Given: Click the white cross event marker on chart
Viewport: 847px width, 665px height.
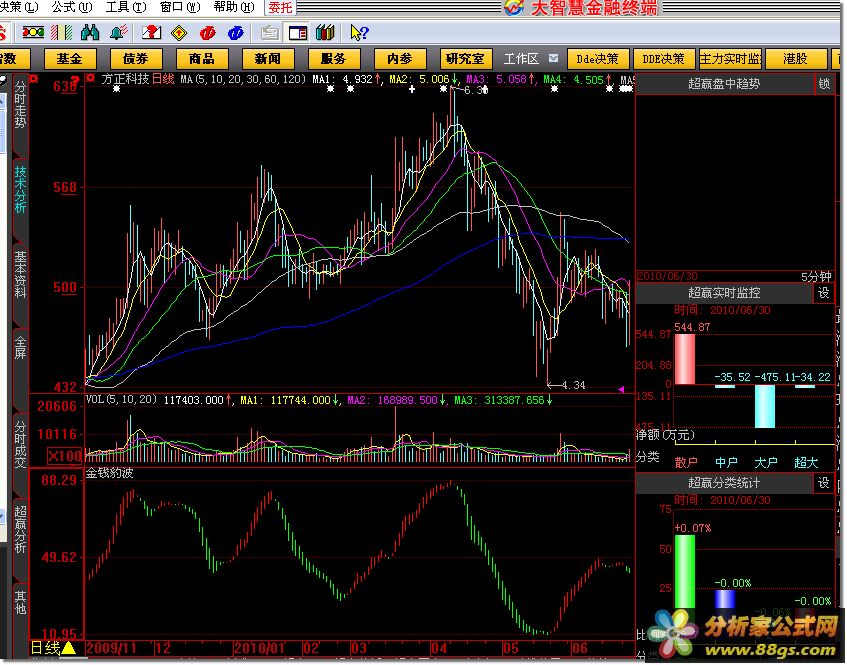Looking at the screenshot, I should pyautogui.click(x=412, y=89).
